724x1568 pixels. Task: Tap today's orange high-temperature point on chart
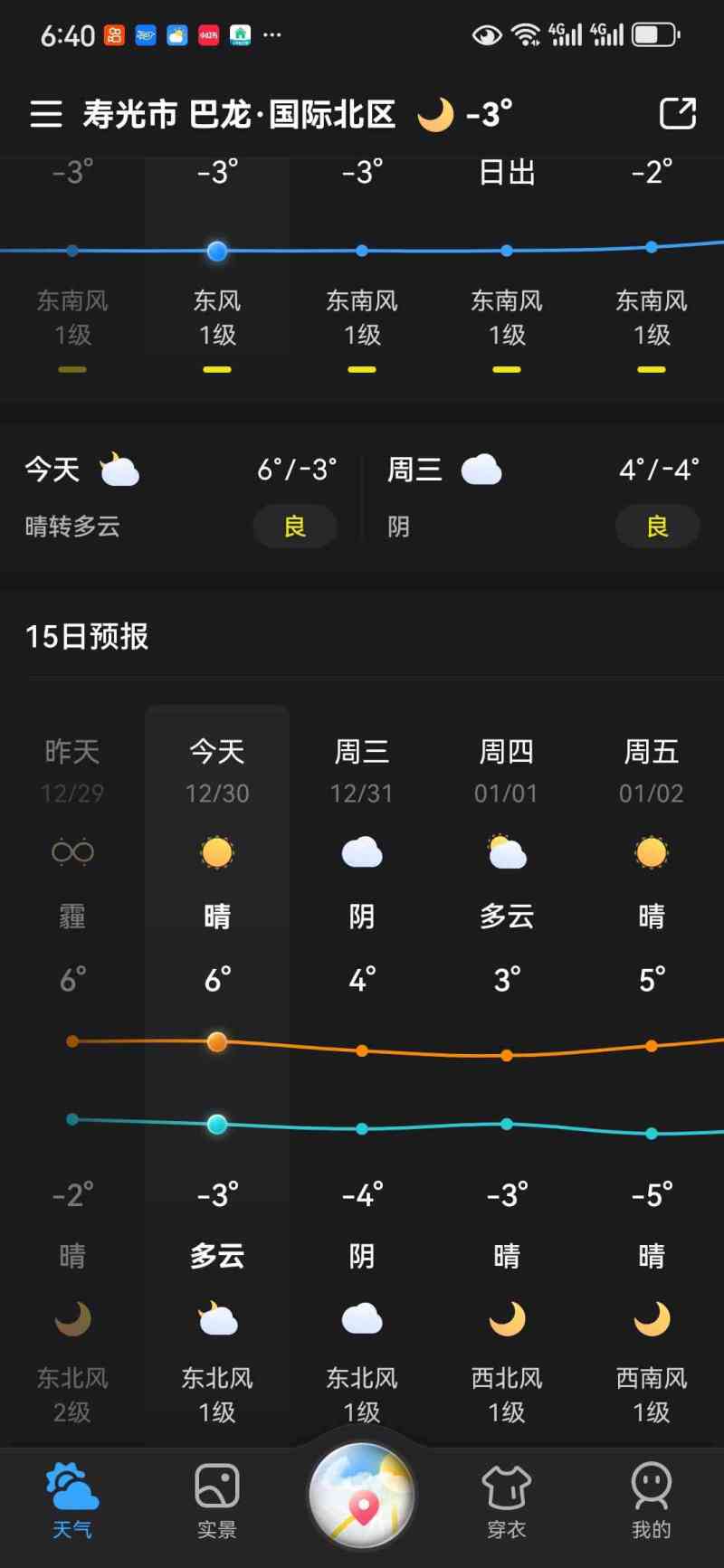pyautogui.click(x=217, y=1041)
